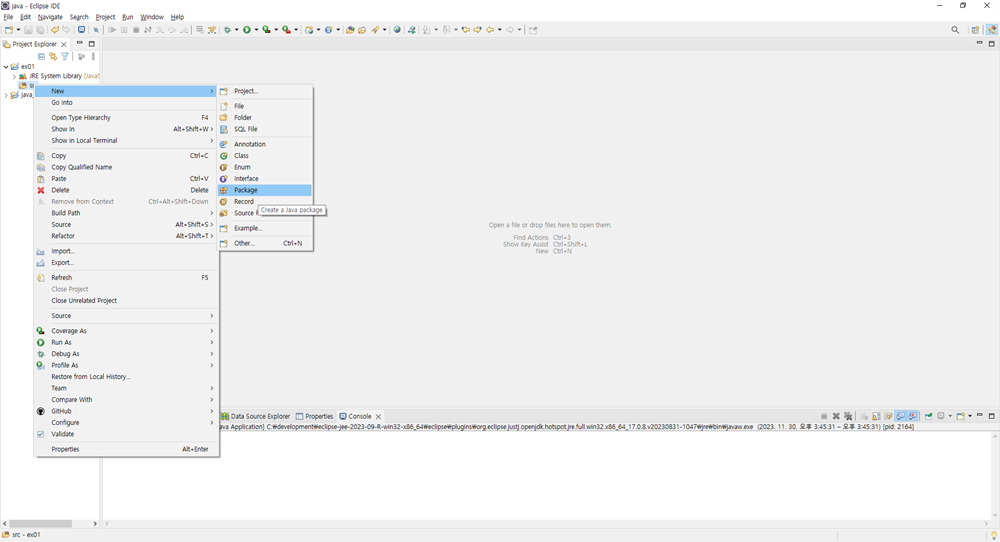Choose Export... in the context menu
The width and height of the screenshot is (1000, 542).
click(x=126, y=263)
